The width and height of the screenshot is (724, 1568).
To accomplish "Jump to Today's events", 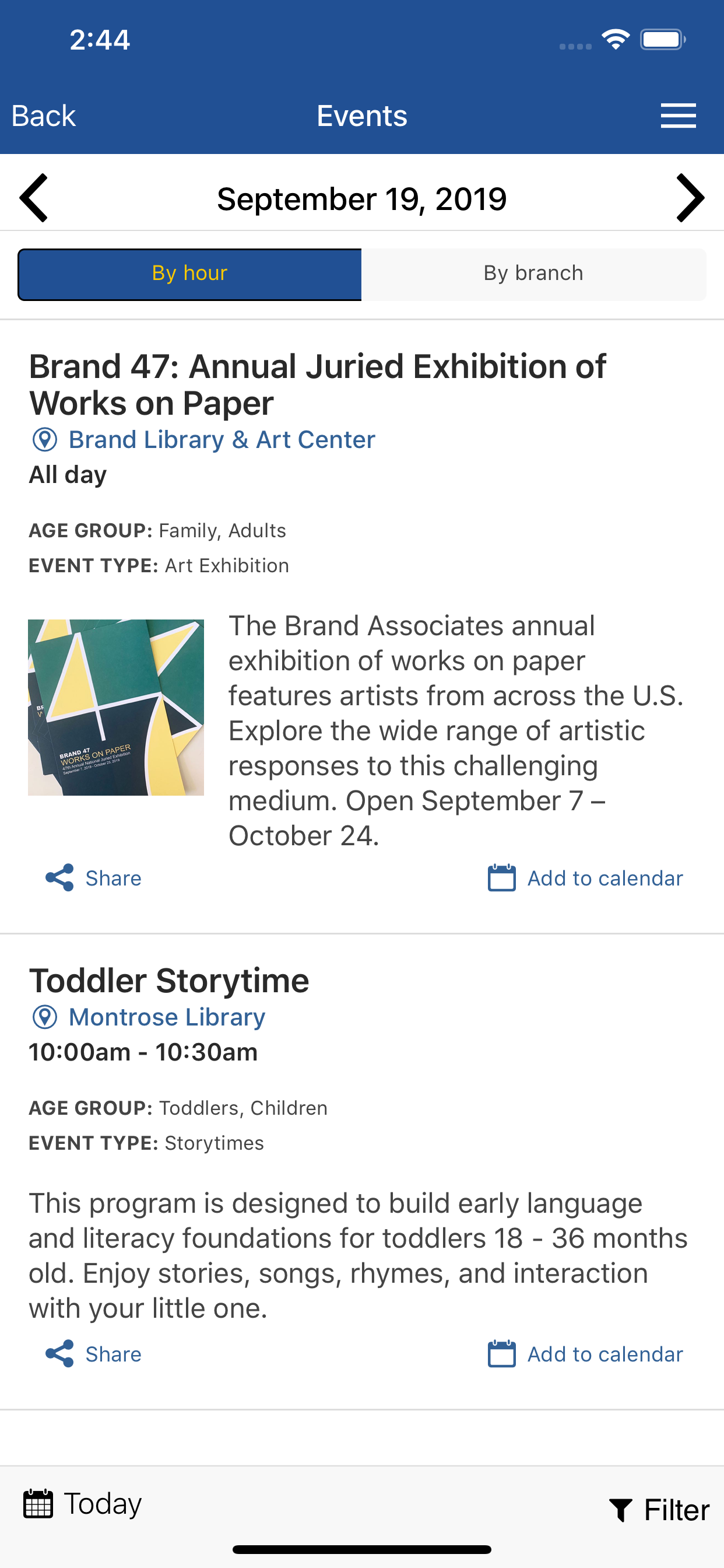I will pyautogui.click(x=82, y=1503).
